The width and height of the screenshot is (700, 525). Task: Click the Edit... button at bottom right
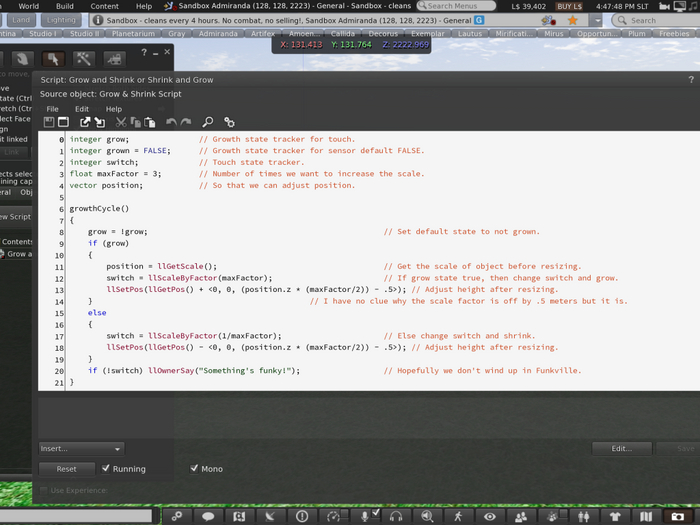tap(621, 448)
